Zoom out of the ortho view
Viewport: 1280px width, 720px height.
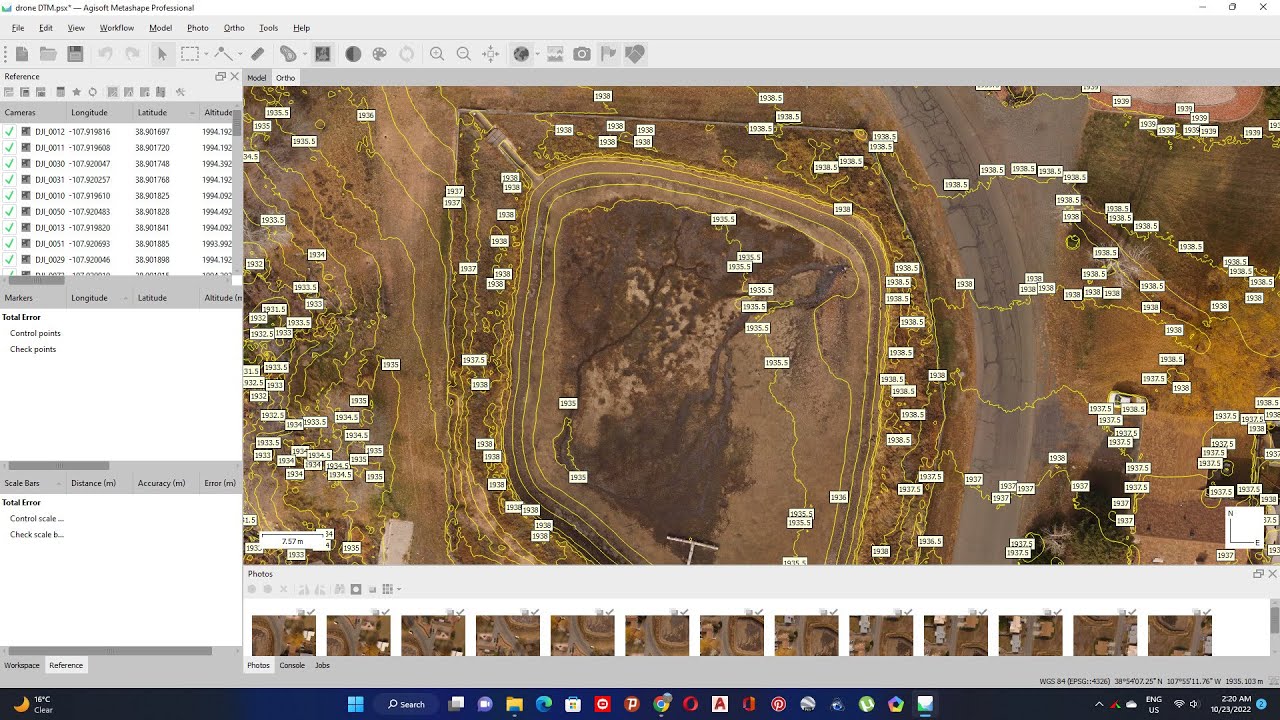[x=464, y=54]
